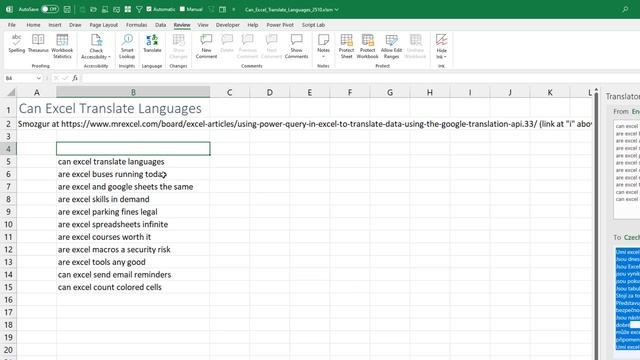Show Workbook Statistics
The width and height of the screenshot is (640, 360).
point(62,46)
